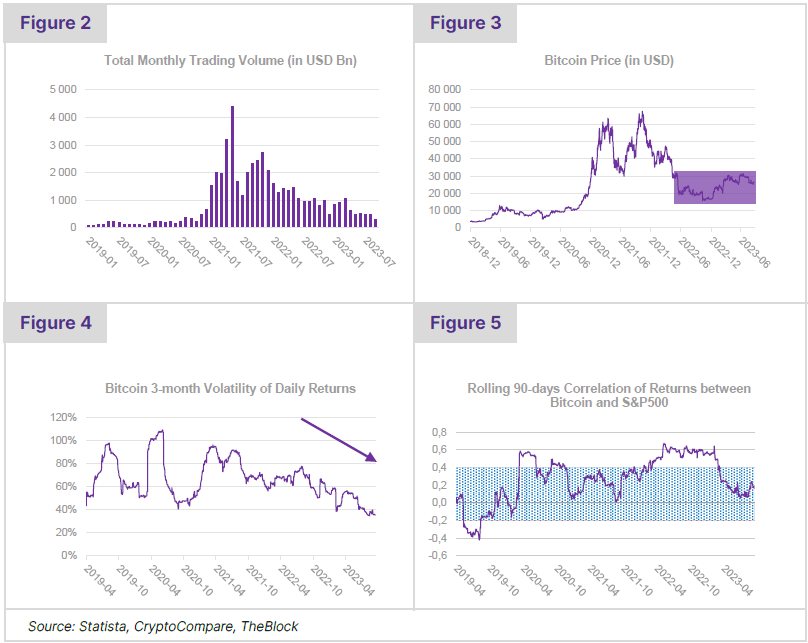
Task: Click the tallest bar in the trading volume chart
Action: (232, 166)
